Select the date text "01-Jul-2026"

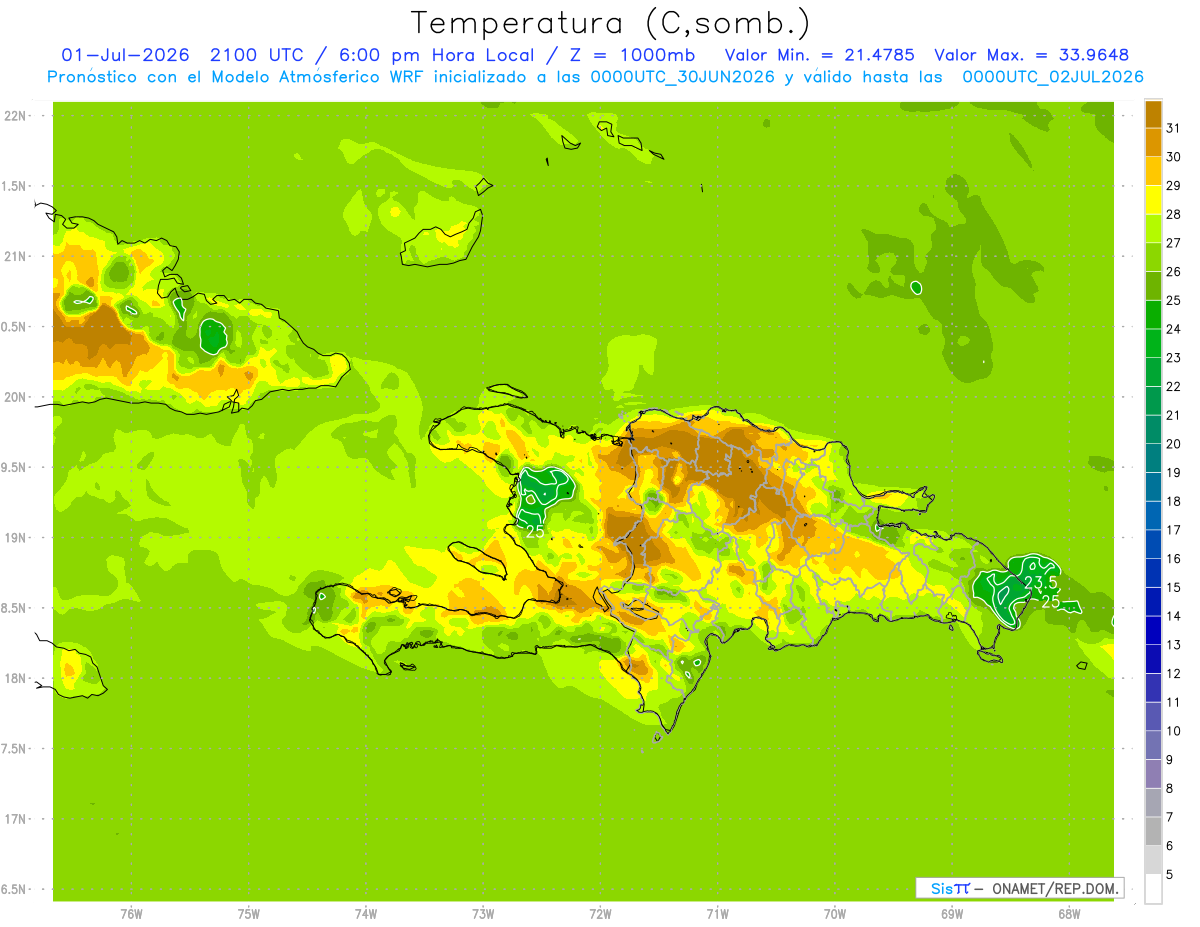(126, 55)
